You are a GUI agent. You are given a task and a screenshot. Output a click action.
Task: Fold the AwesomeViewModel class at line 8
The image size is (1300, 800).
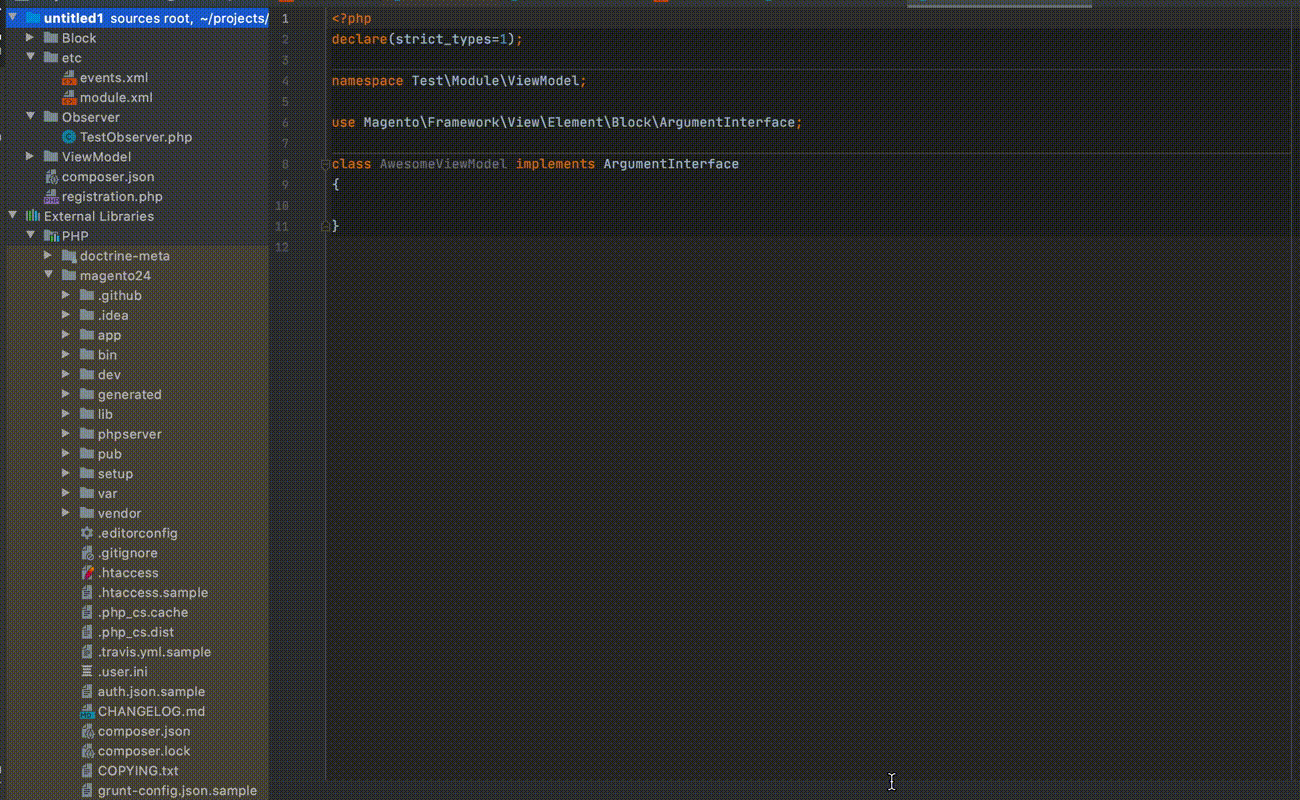(x=325, y=164)
